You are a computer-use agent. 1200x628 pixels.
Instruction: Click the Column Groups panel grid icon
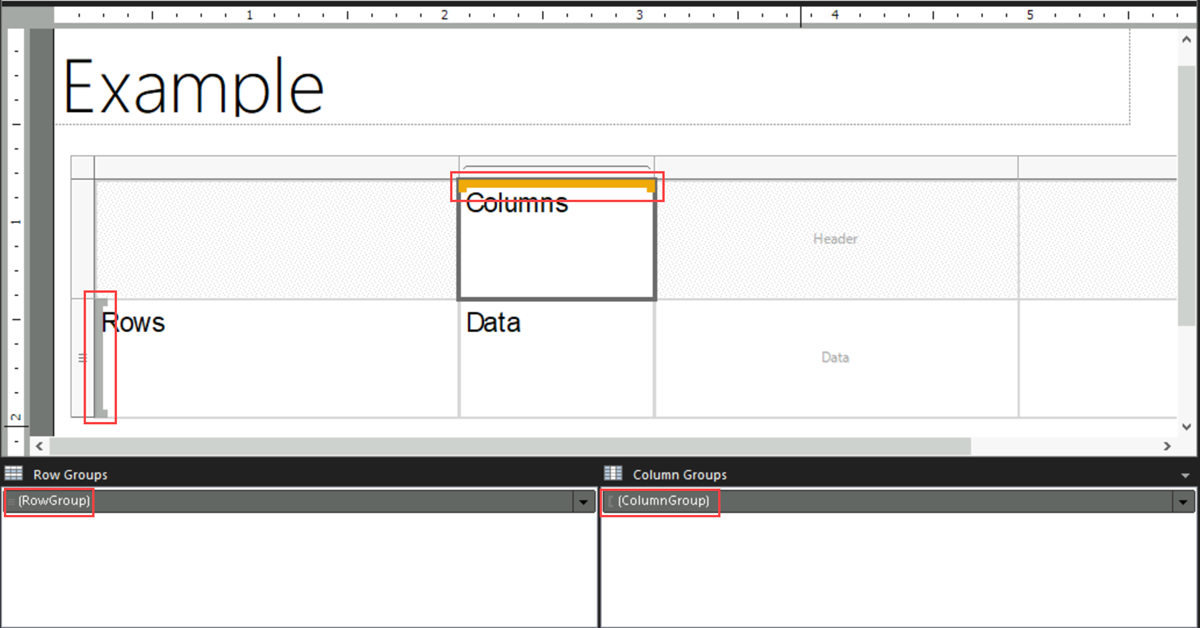(612, 472)
